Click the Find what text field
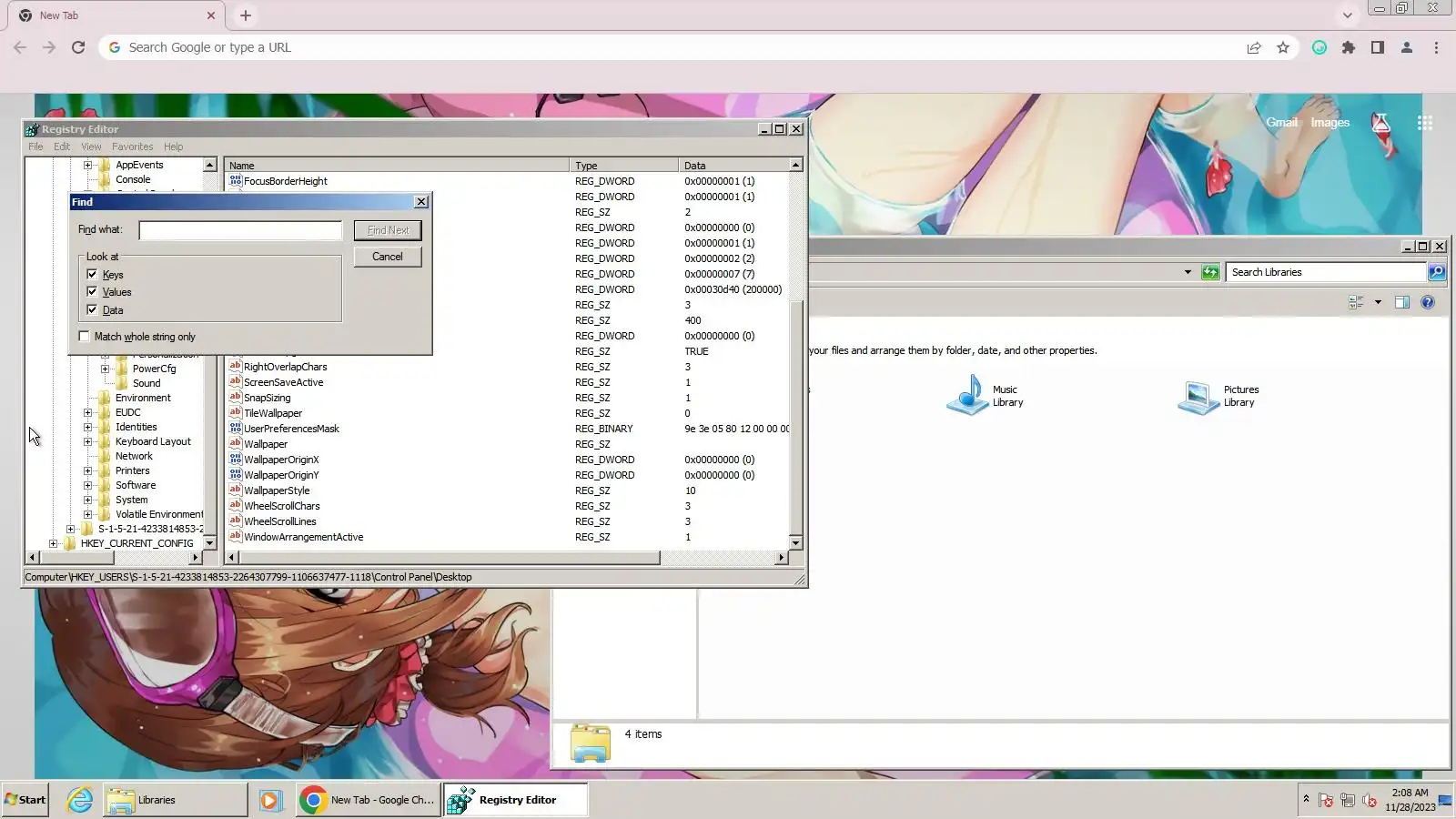 (240, 230)
